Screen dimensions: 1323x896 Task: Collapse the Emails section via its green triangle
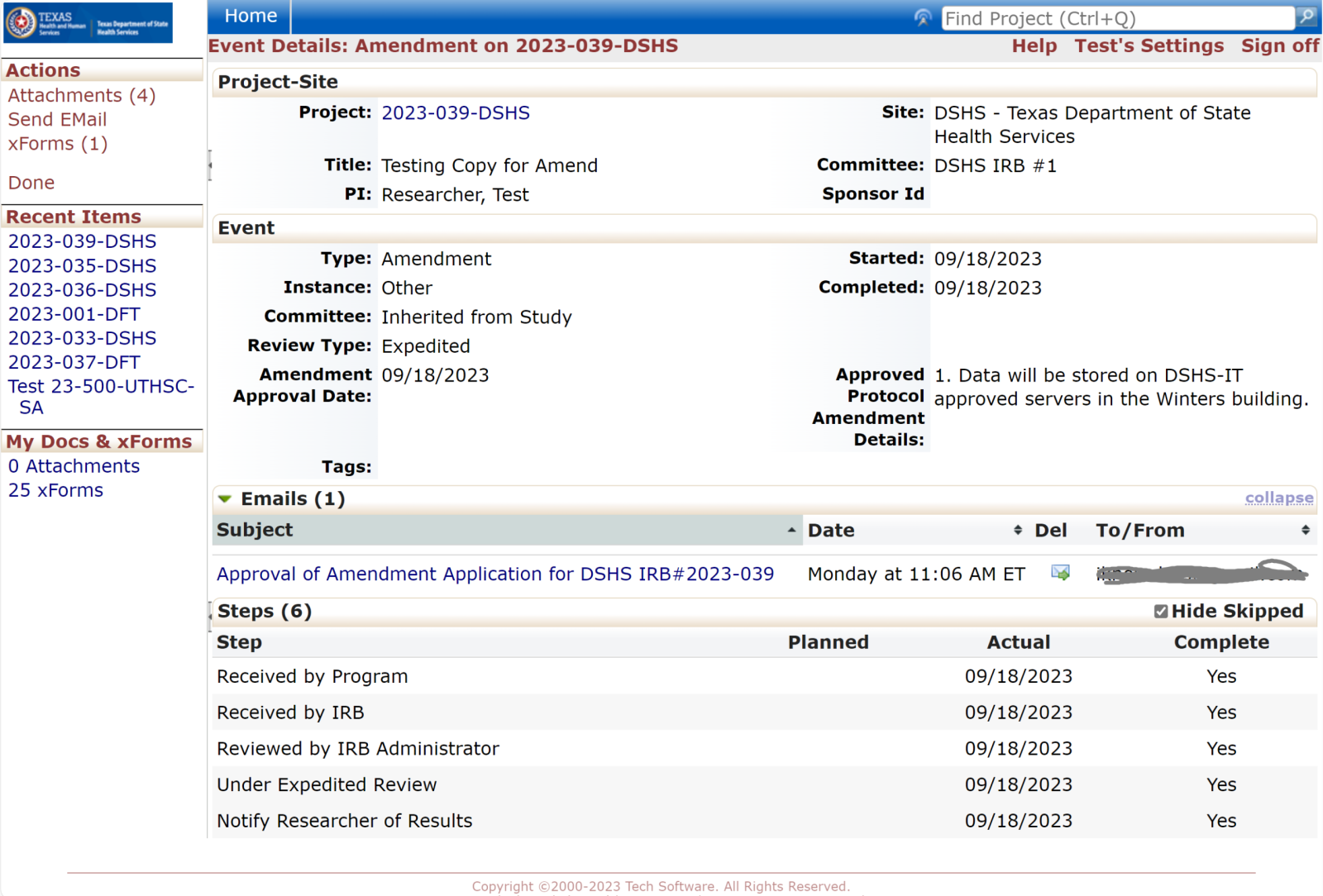point(225,498)
